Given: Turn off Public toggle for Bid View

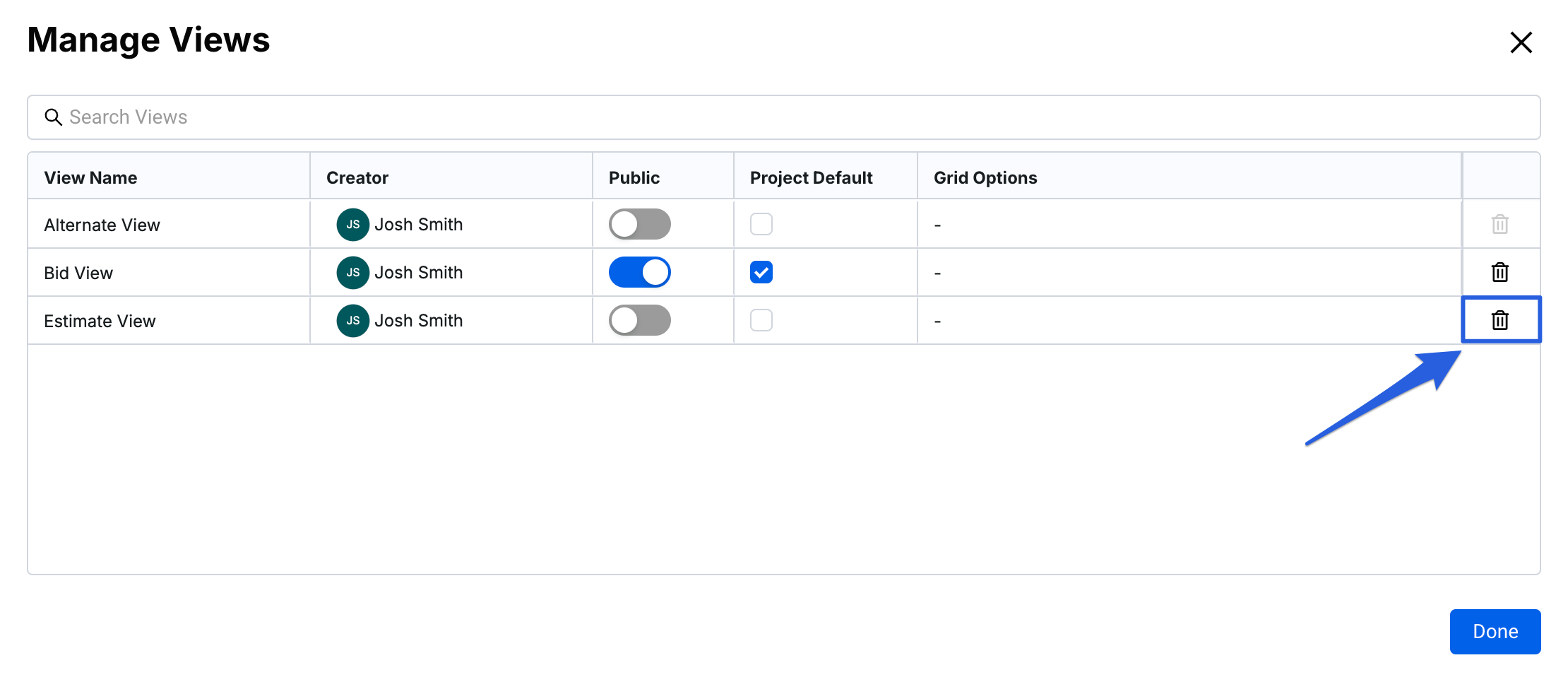Looking at the screenshot, I should pos(639,272).
